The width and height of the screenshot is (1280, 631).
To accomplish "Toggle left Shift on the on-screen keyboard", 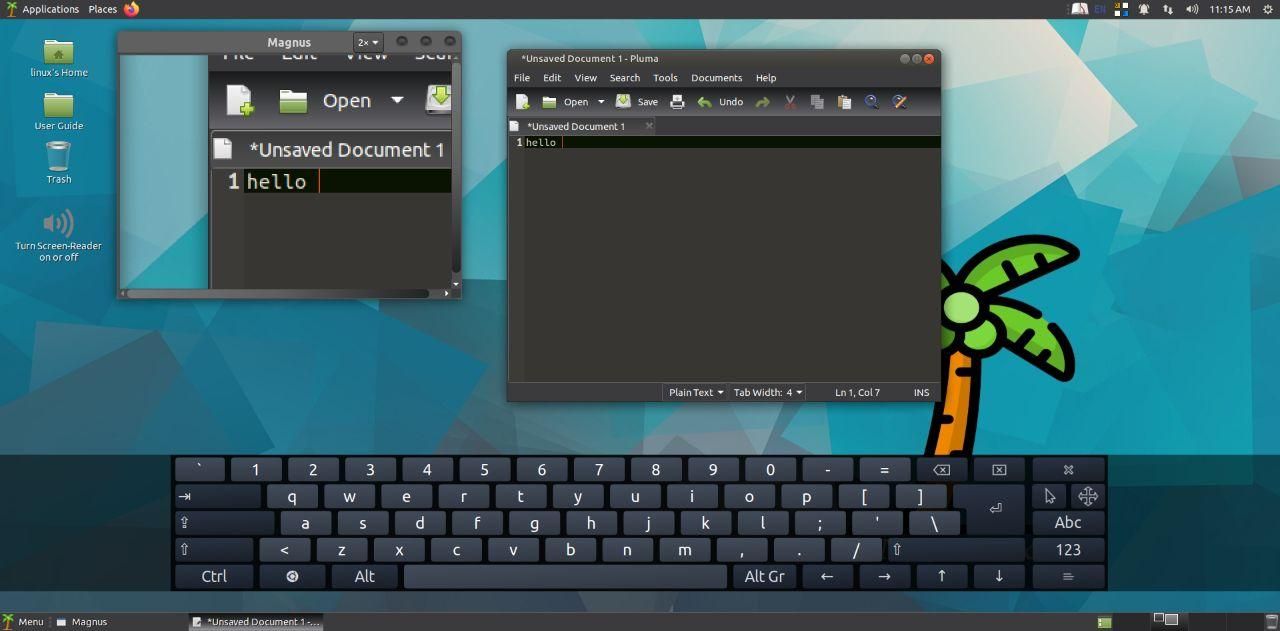I will (x=214, y=549).
